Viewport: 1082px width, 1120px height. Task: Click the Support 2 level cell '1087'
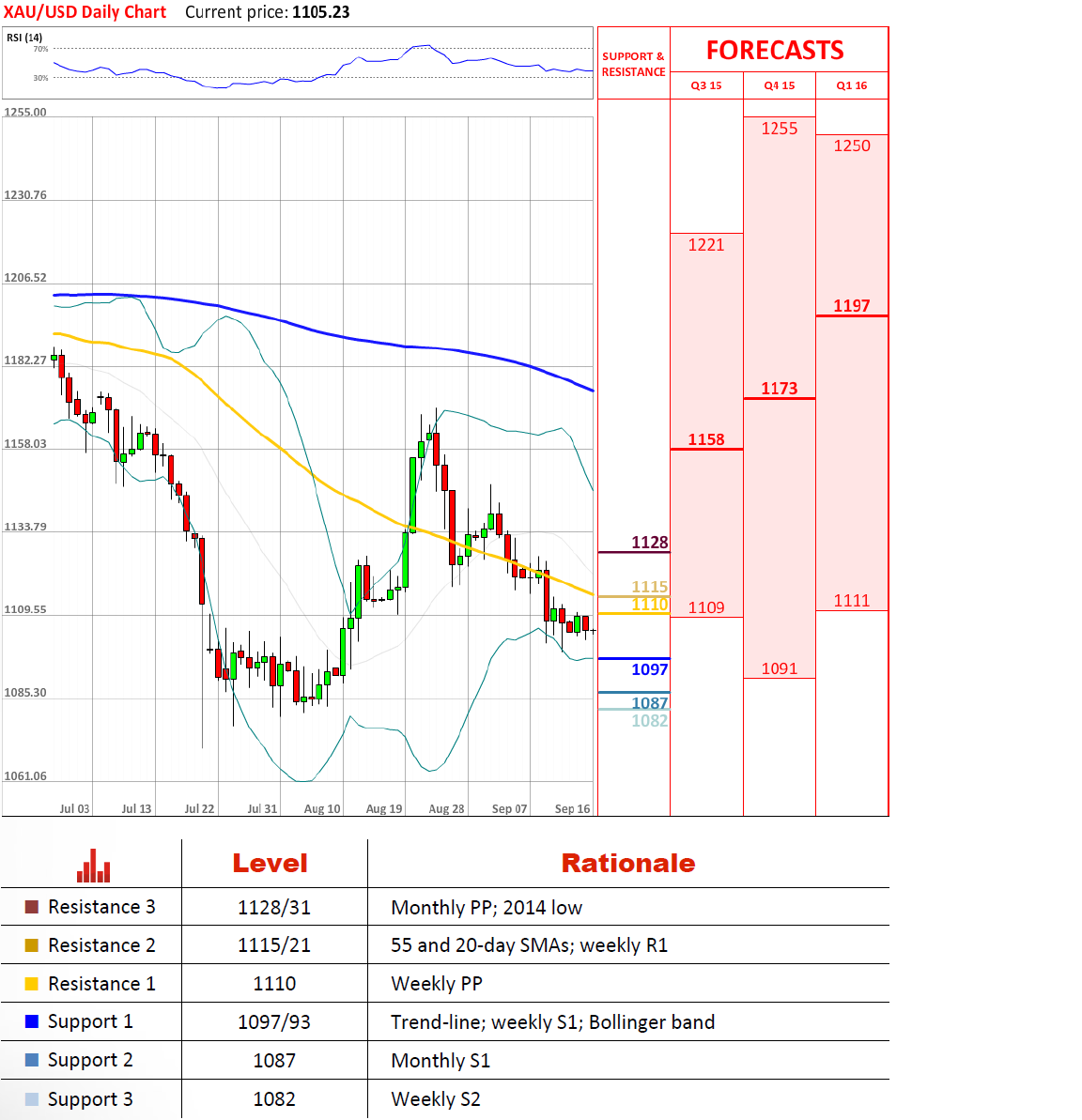tap(274, 1061)
